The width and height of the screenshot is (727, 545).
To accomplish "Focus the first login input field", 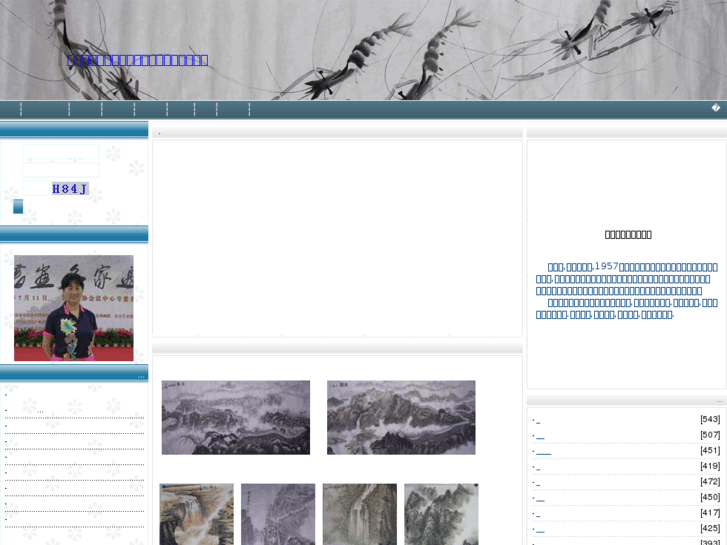I will coord(61,152).
